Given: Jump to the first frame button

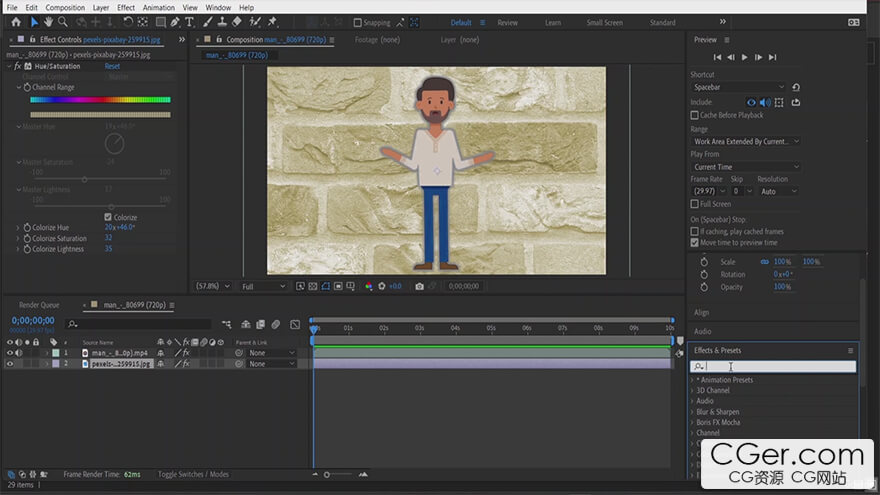Looking at the screenshot, I should coord(717,57).
